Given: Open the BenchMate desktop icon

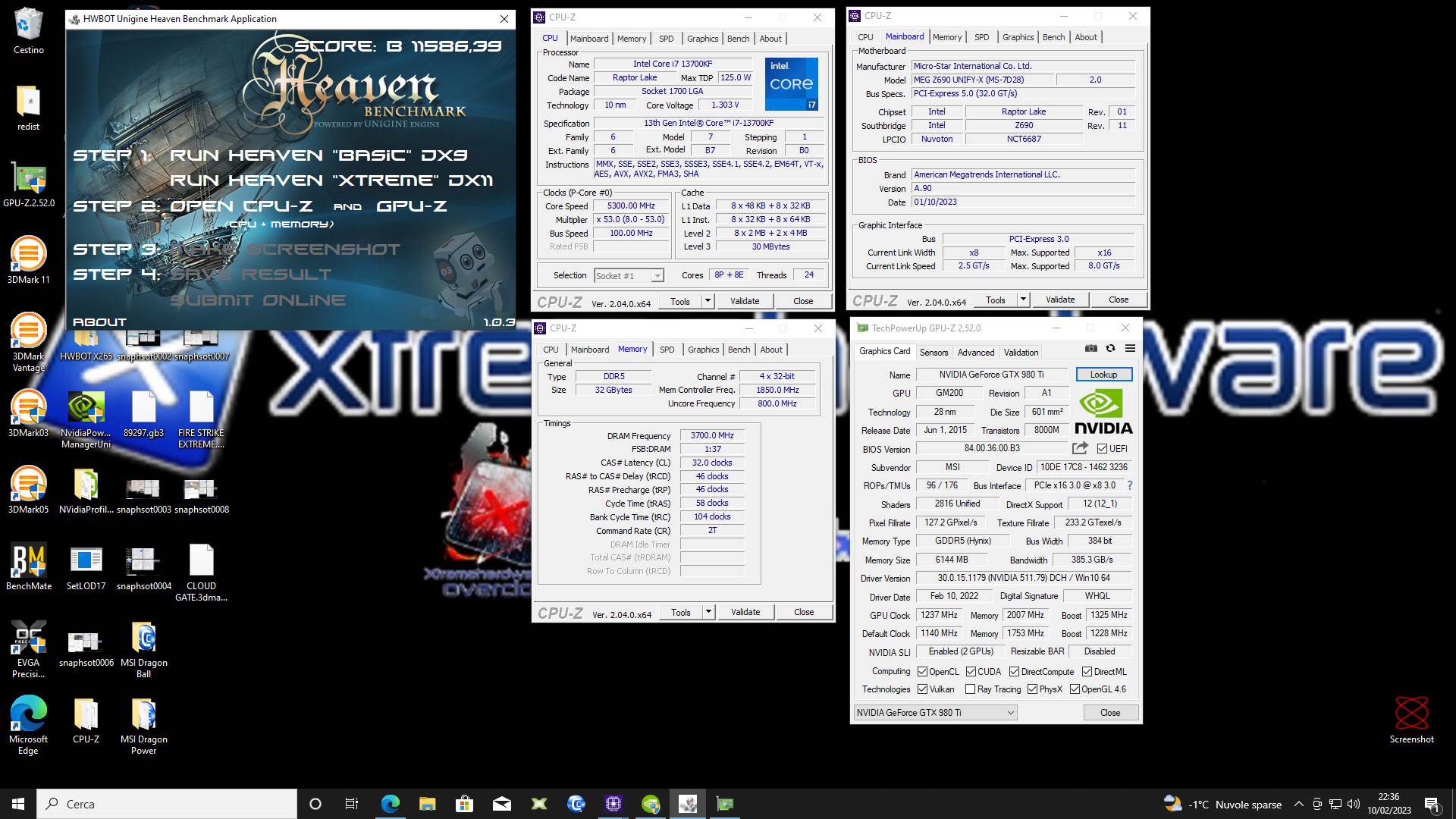Looking at the screenshot, I should [28, 567].
